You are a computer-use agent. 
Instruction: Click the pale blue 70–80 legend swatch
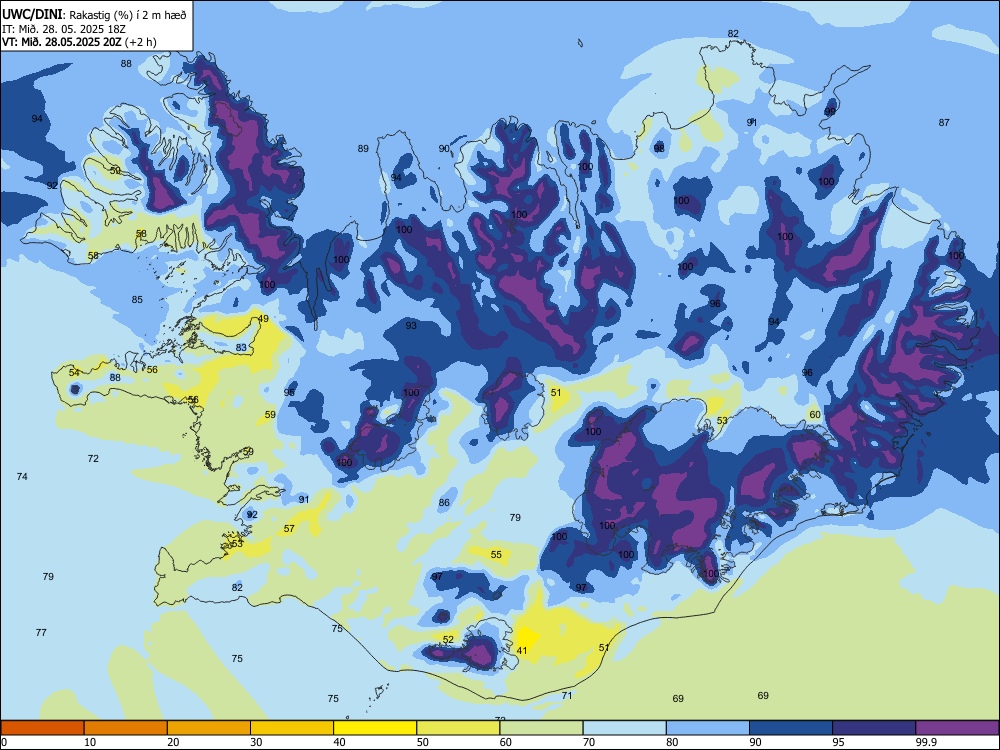[x=624, y=728]
